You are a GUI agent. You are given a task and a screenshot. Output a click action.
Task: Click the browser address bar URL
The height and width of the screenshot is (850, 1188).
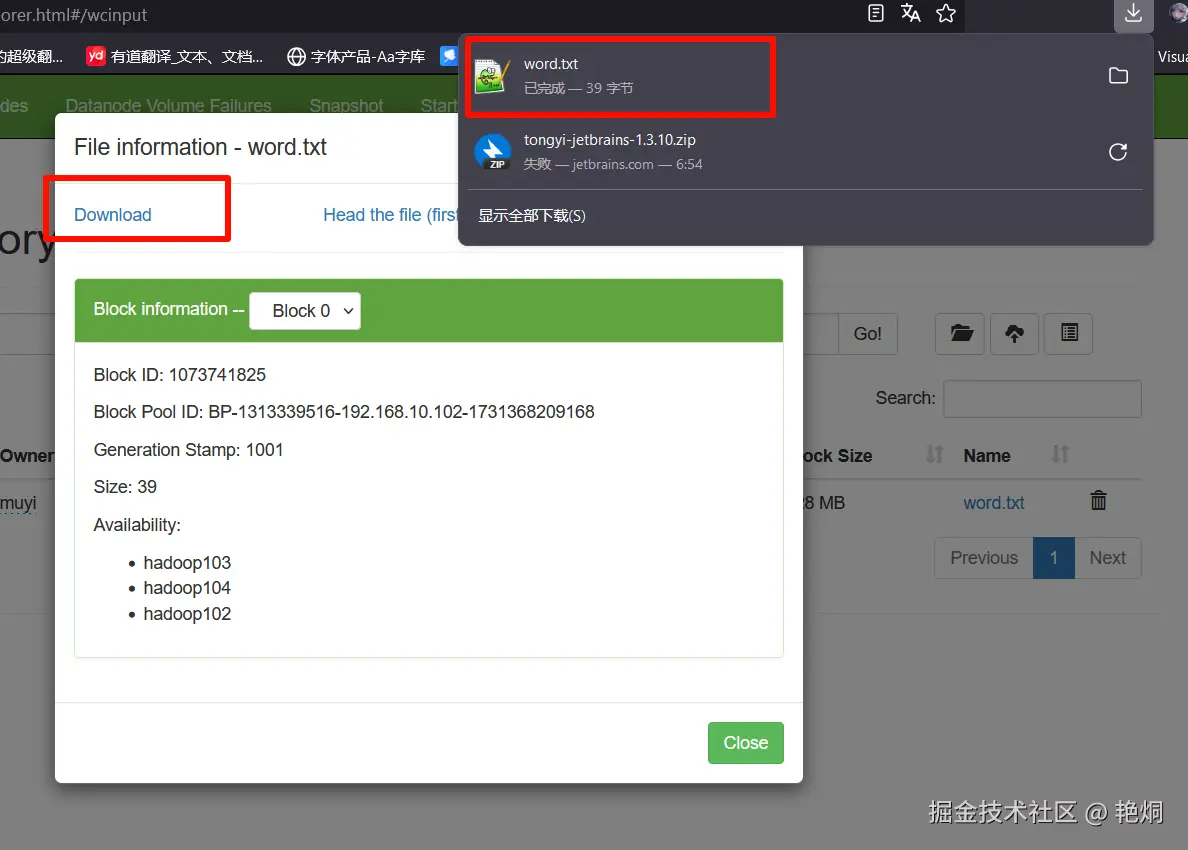tap(73, 14)
